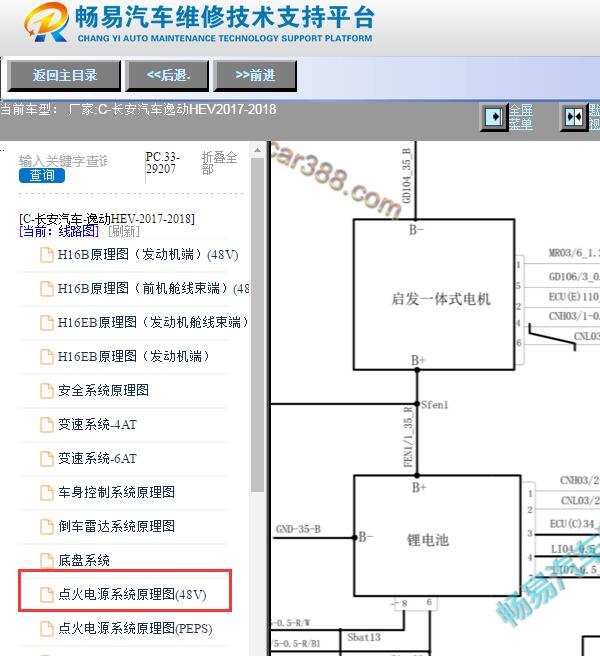Click document icon beside 底盘系统
The height and width of the screenshot is (656, 600).
point(47,560)
